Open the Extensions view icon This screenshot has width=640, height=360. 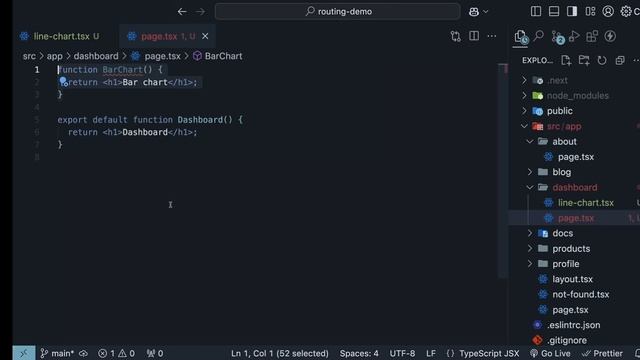pos(592,36)
